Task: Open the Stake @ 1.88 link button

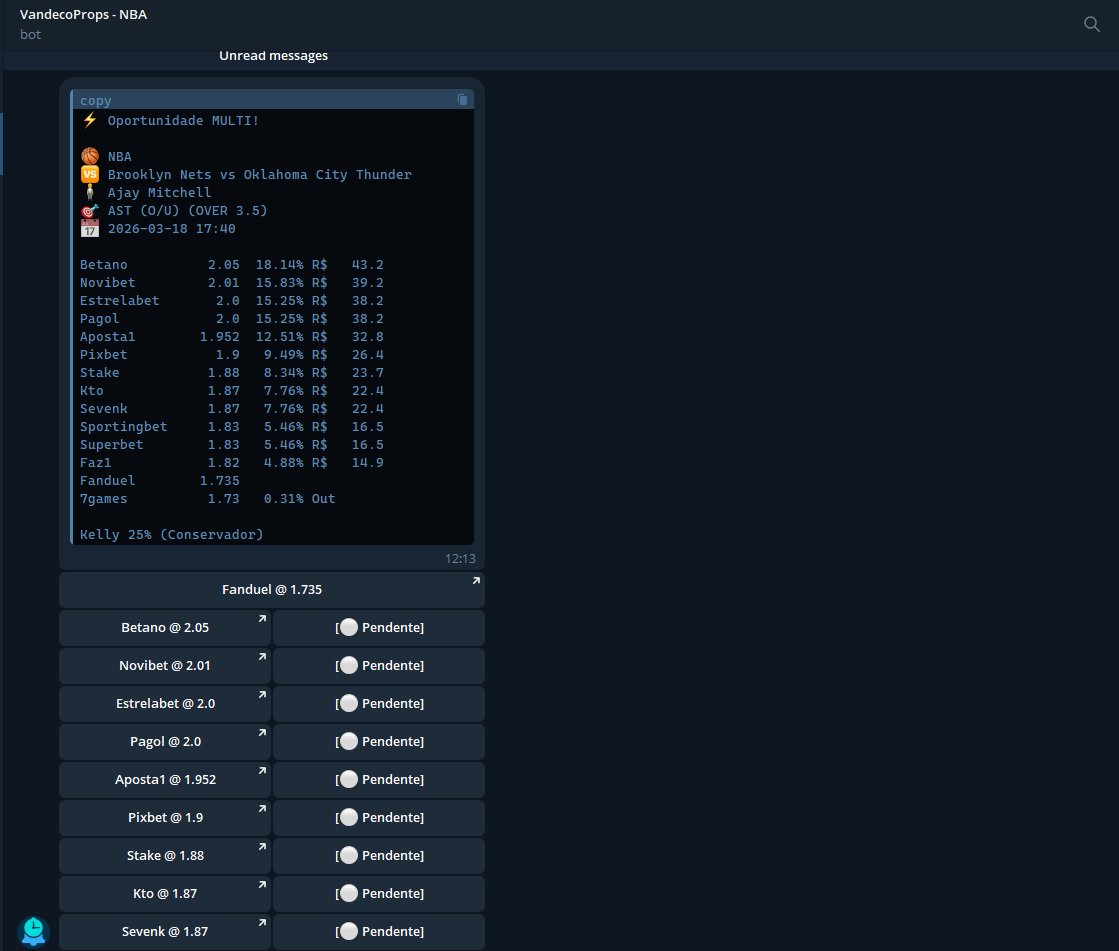Action: [x=165, y=855]
